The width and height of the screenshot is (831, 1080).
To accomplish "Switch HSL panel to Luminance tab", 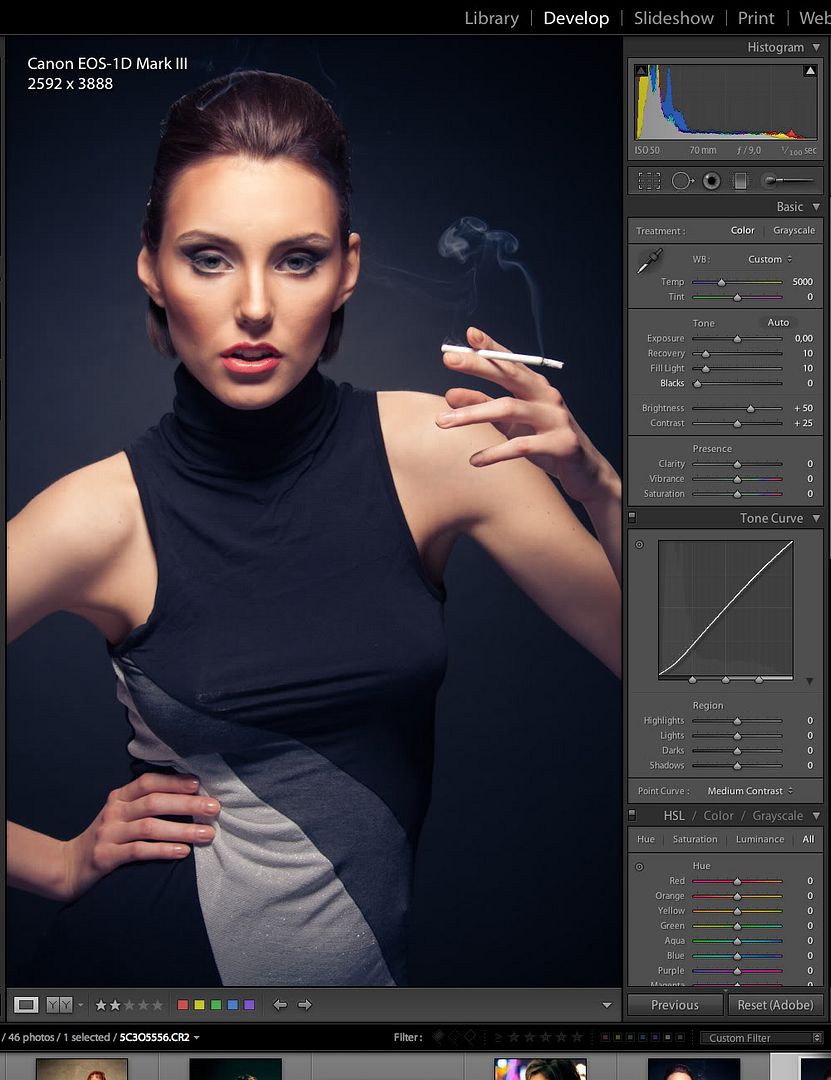I will (x=759, y=839).
